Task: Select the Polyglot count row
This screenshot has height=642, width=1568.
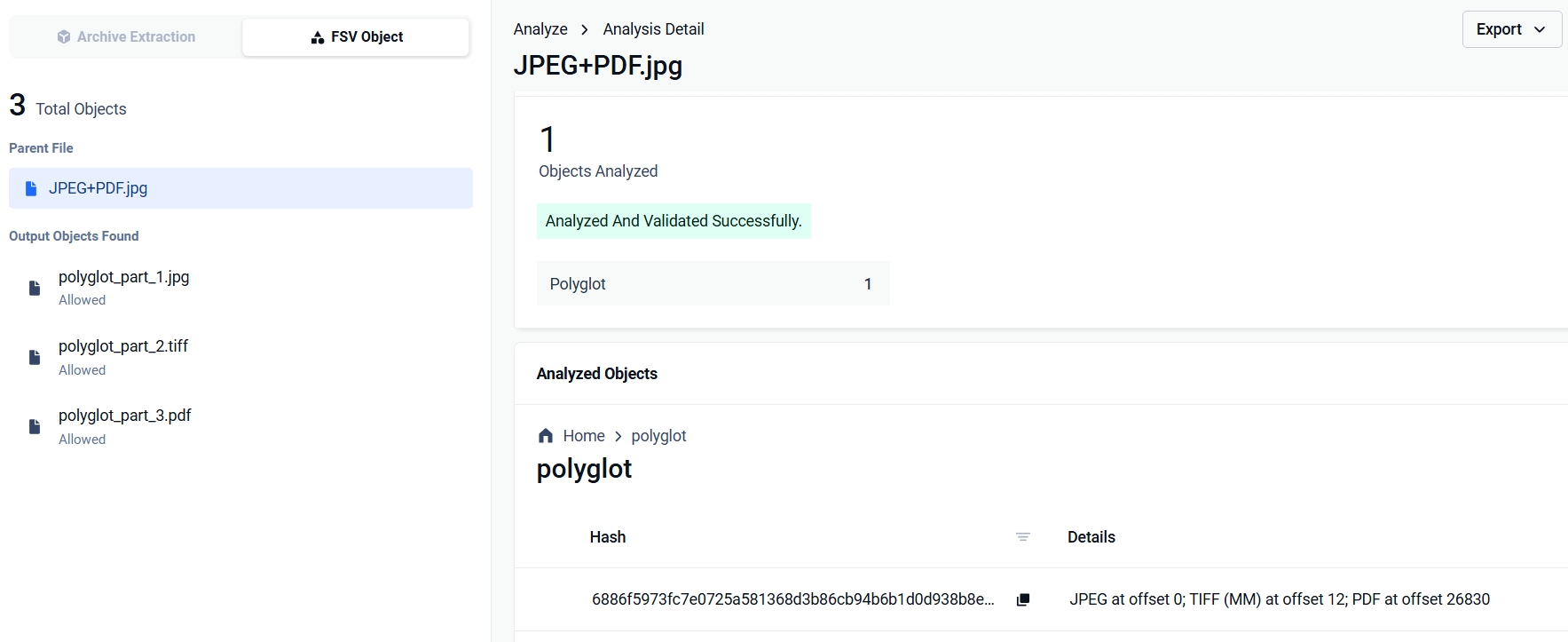Action: click(713, 283)
